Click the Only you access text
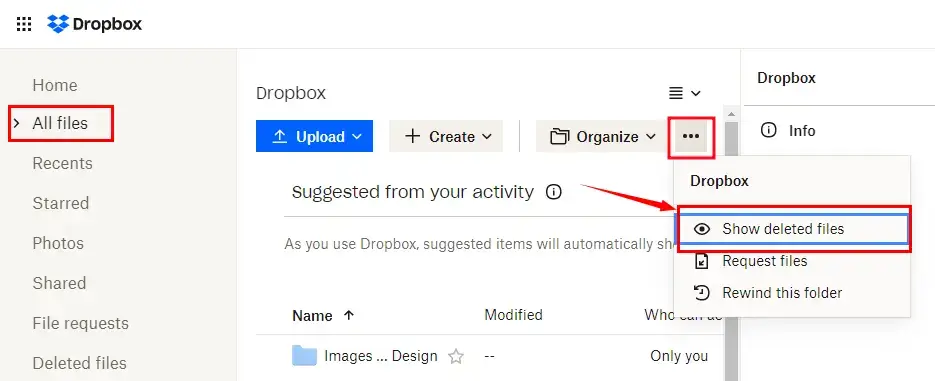This screenshot has width=935, height=381. [x=679, y=357]
